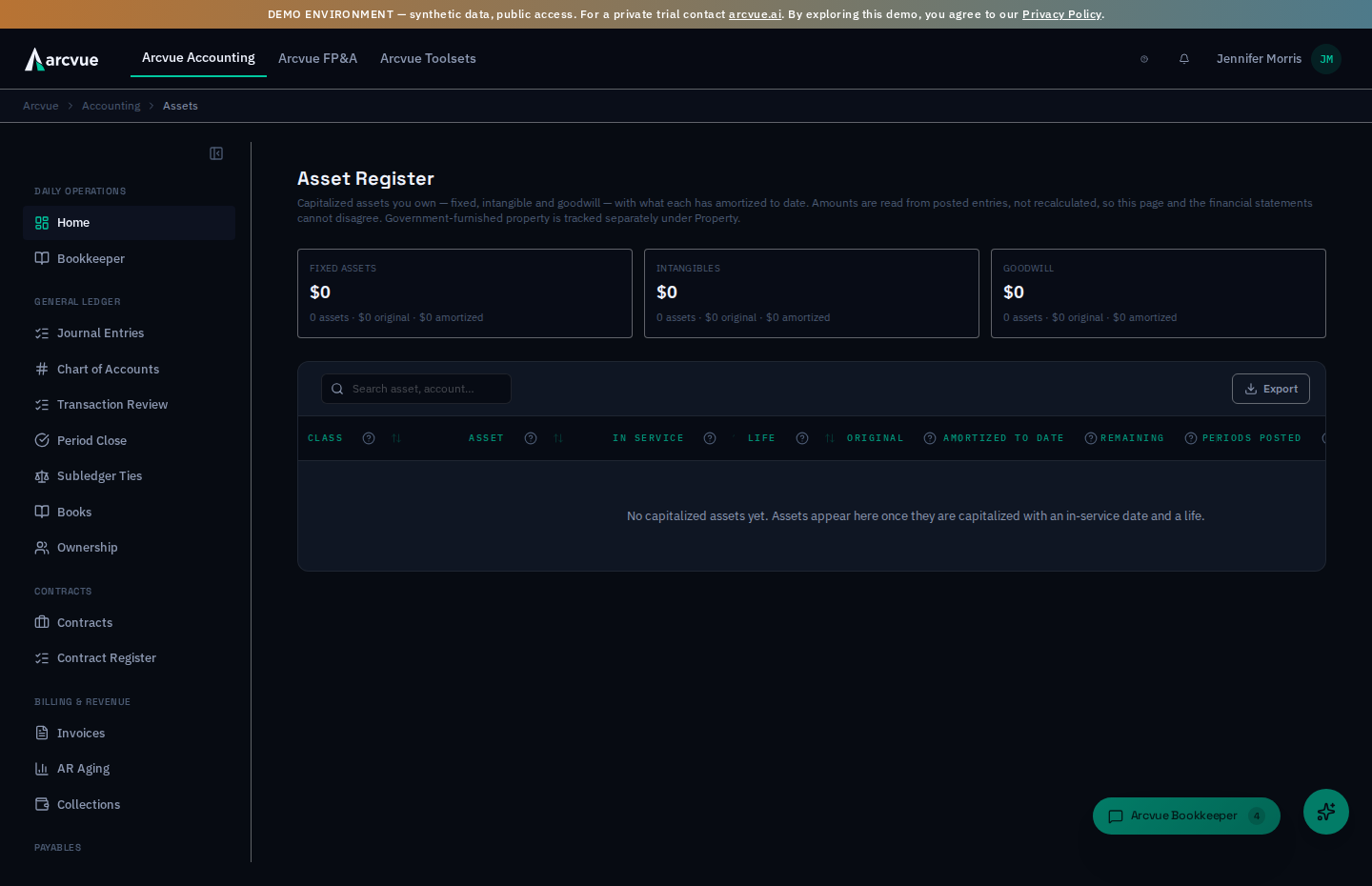The height and width of the screenshot is (886, 1372).
Task: Show help for the In Service column
Action: coord(710,438)
